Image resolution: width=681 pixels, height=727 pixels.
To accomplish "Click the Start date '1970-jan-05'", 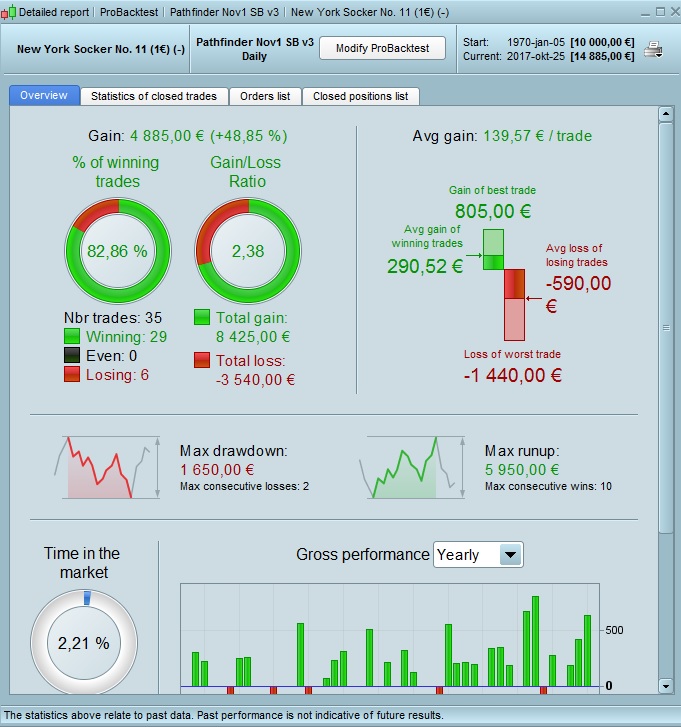I will point(536,42).
